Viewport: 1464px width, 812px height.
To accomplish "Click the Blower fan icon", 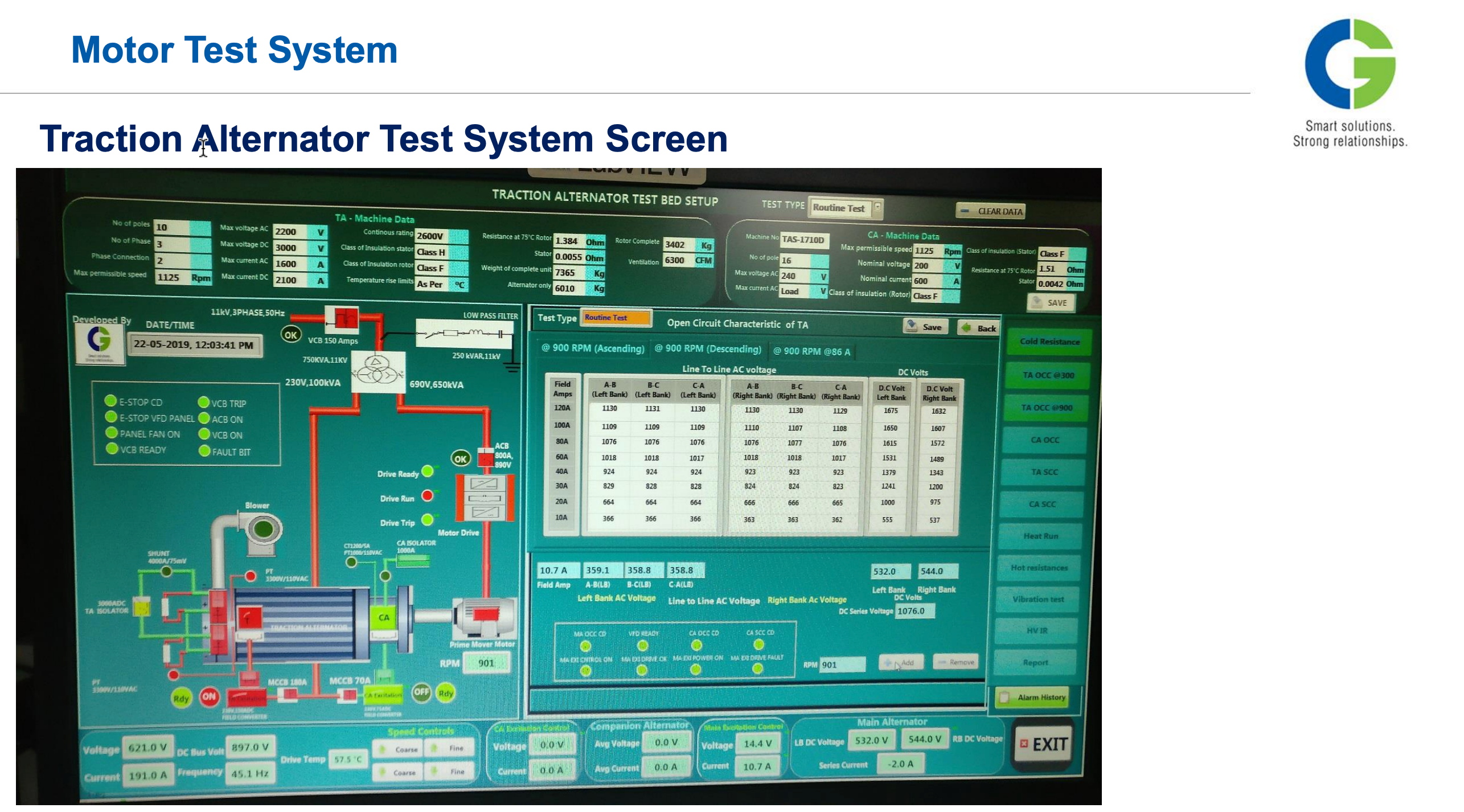I will click(x=263, y=530).
